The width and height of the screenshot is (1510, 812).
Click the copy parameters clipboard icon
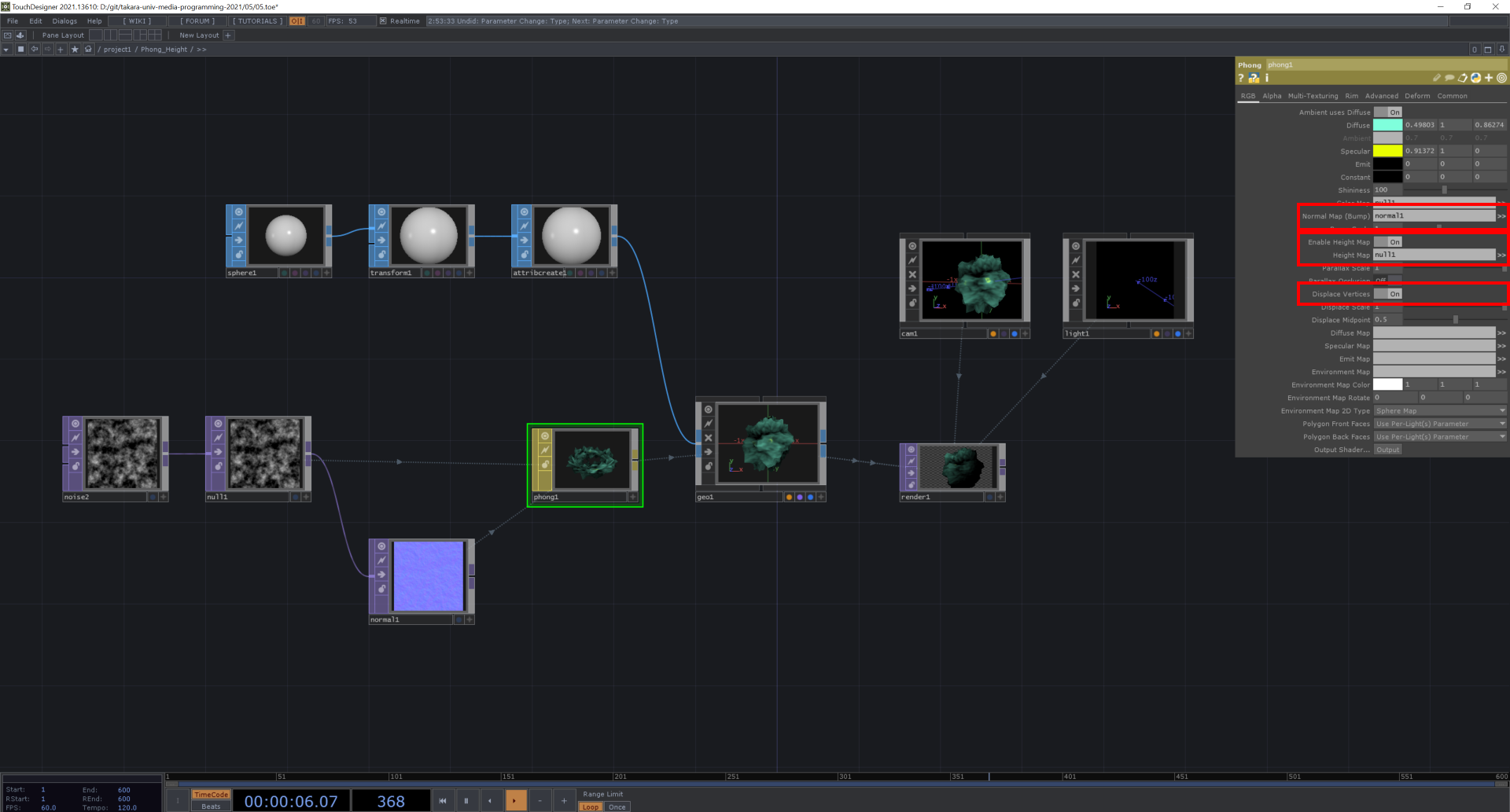coord(1463,78)
